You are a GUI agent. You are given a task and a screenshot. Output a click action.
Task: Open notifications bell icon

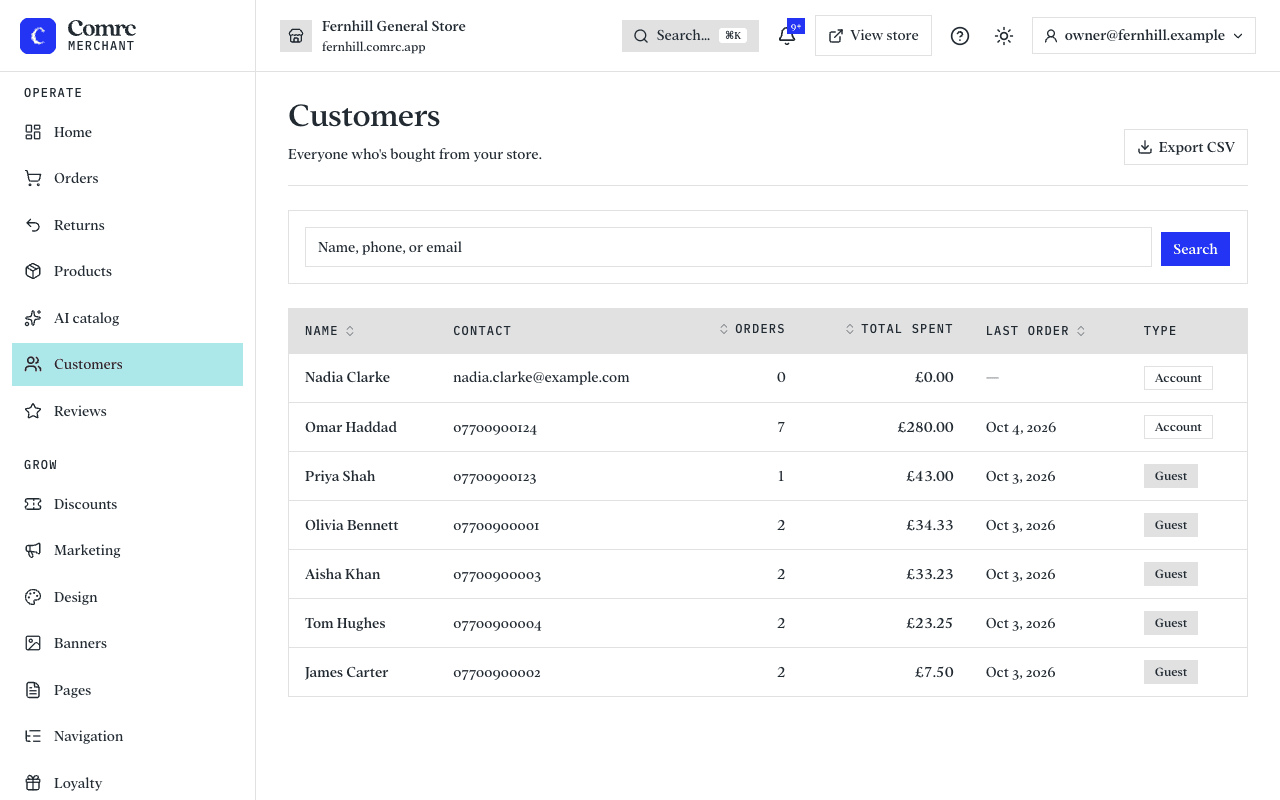click(787, 36)
